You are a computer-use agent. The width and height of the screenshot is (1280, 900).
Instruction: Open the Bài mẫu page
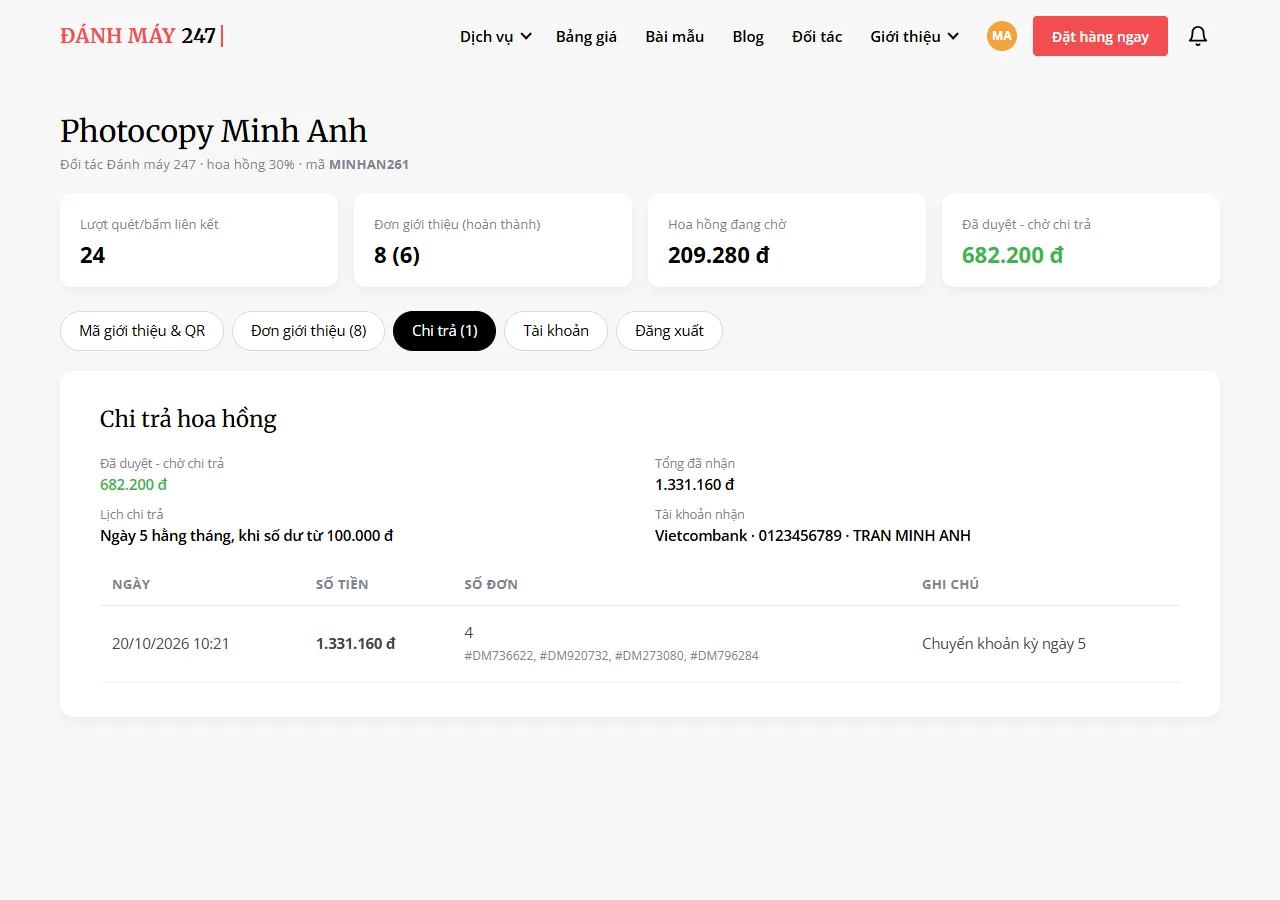tap(675, 36)
